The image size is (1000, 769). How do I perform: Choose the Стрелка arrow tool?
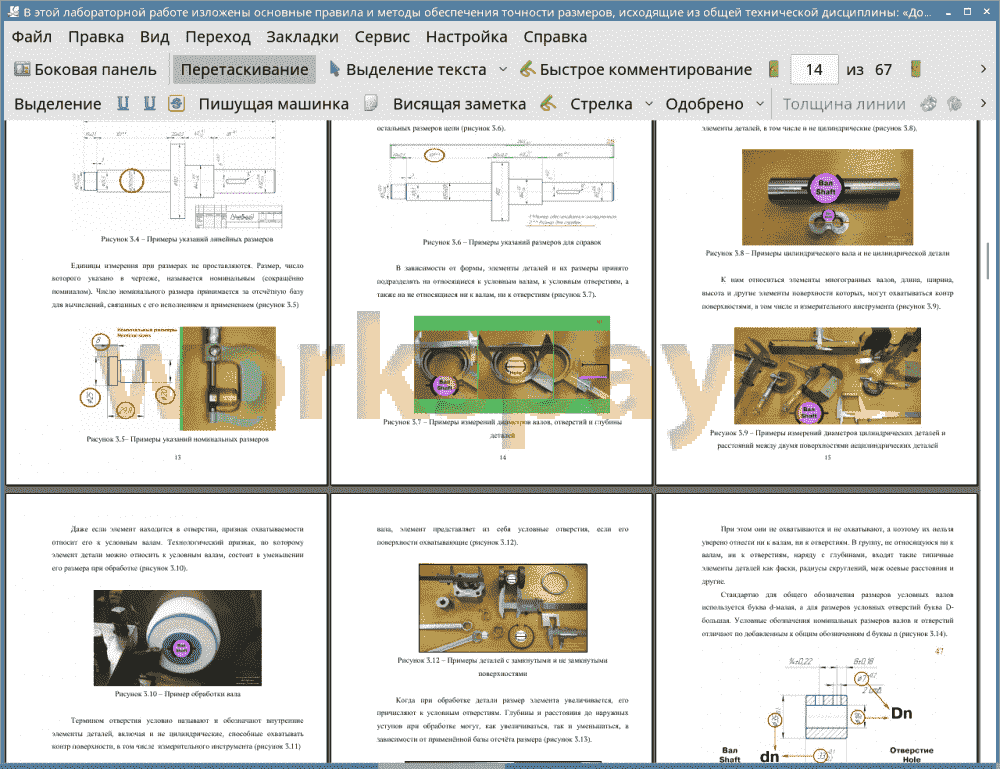601,104
